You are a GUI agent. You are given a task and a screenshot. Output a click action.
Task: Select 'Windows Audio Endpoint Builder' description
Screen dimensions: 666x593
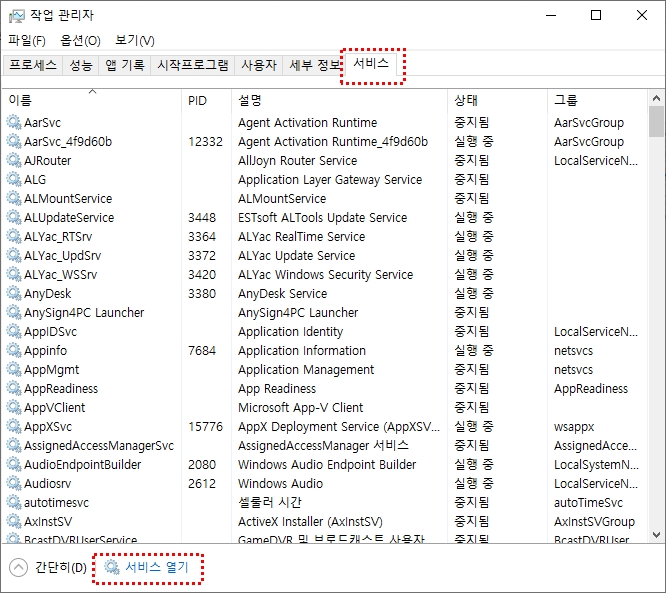coord(327,465)
